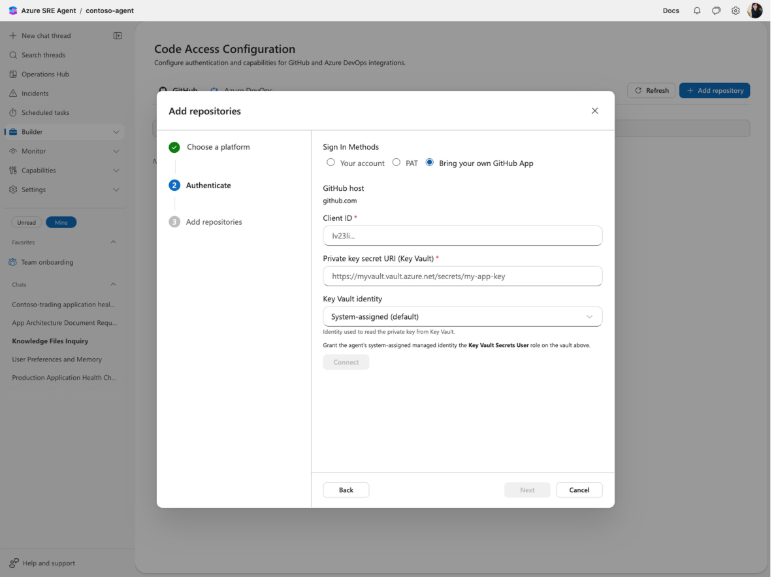The height and width of the screenshot is (577, 771).
Task: Open Contoso-trading application health chat
Action: coord(63,304)
